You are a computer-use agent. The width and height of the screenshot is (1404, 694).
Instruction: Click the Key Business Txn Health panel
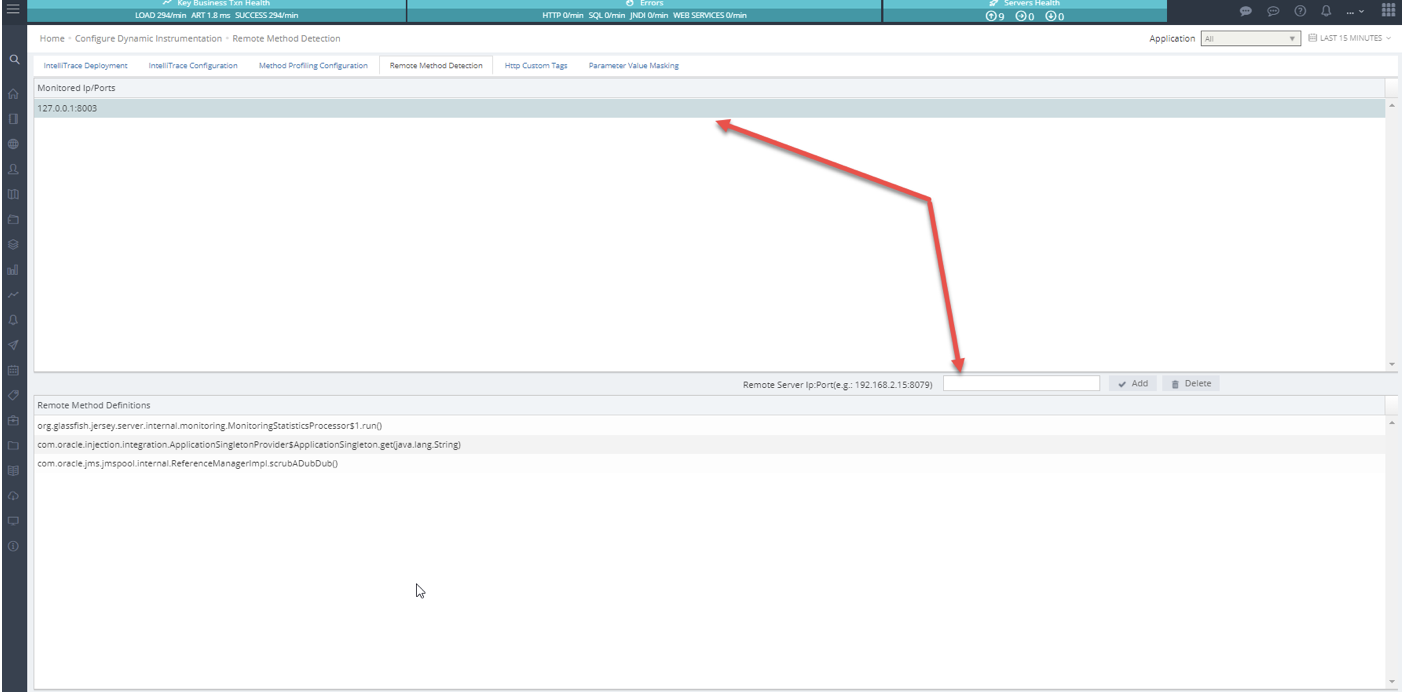point(216,11)
